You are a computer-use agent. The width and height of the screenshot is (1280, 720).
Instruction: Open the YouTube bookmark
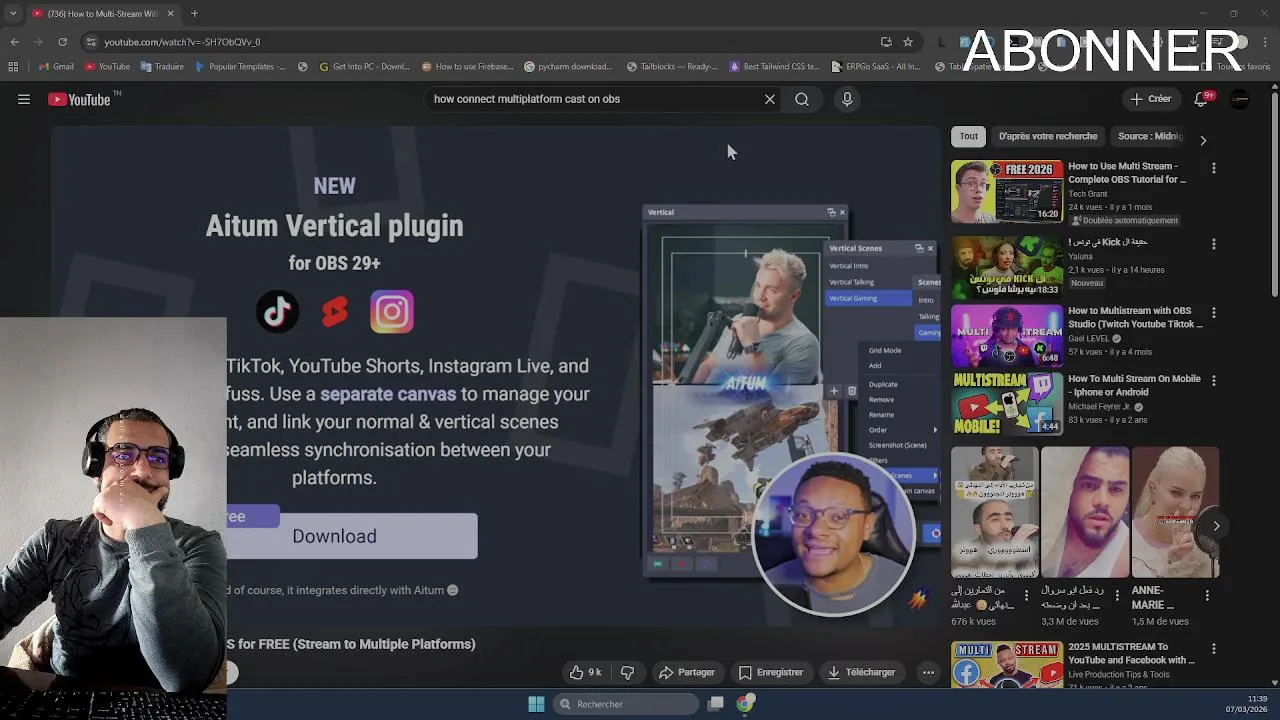point(107,67)
